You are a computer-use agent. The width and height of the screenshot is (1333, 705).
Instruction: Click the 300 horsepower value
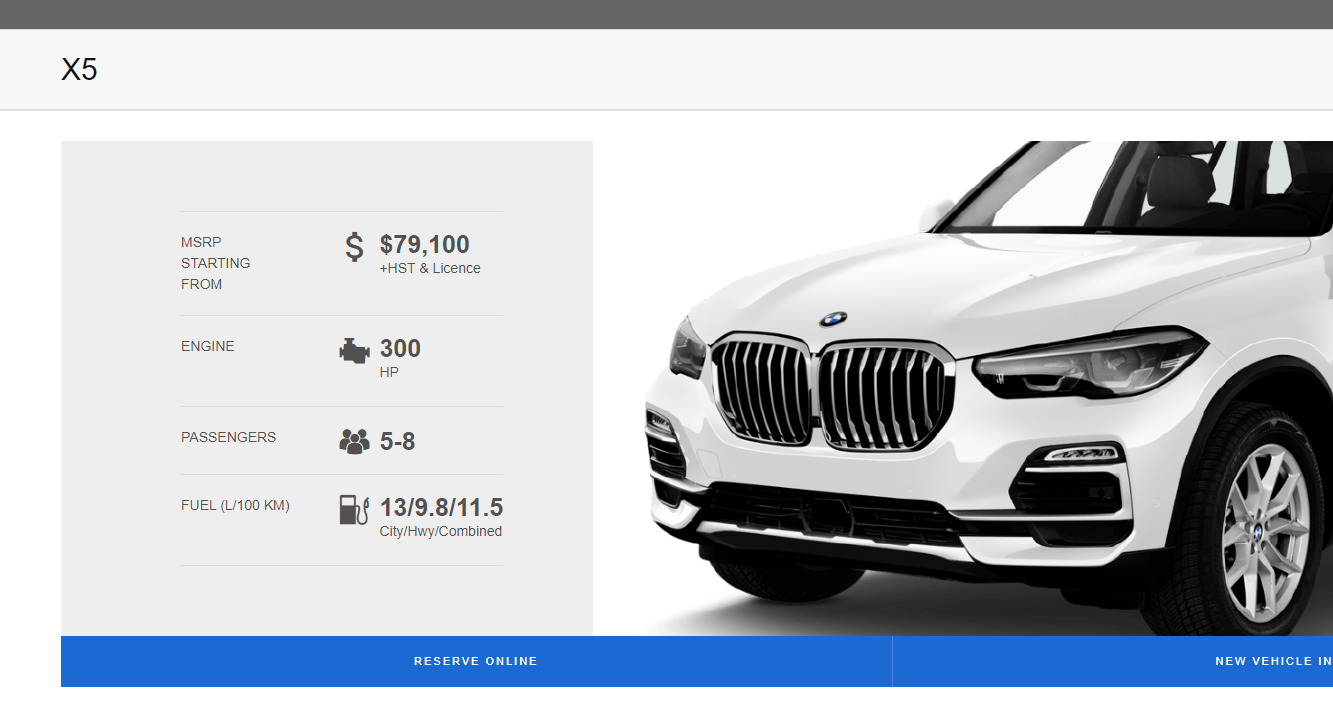(x=400, y=348)
